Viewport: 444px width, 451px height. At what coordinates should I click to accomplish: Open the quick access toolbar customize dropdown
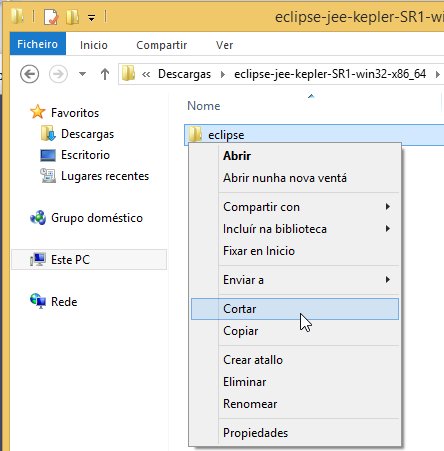91,17
